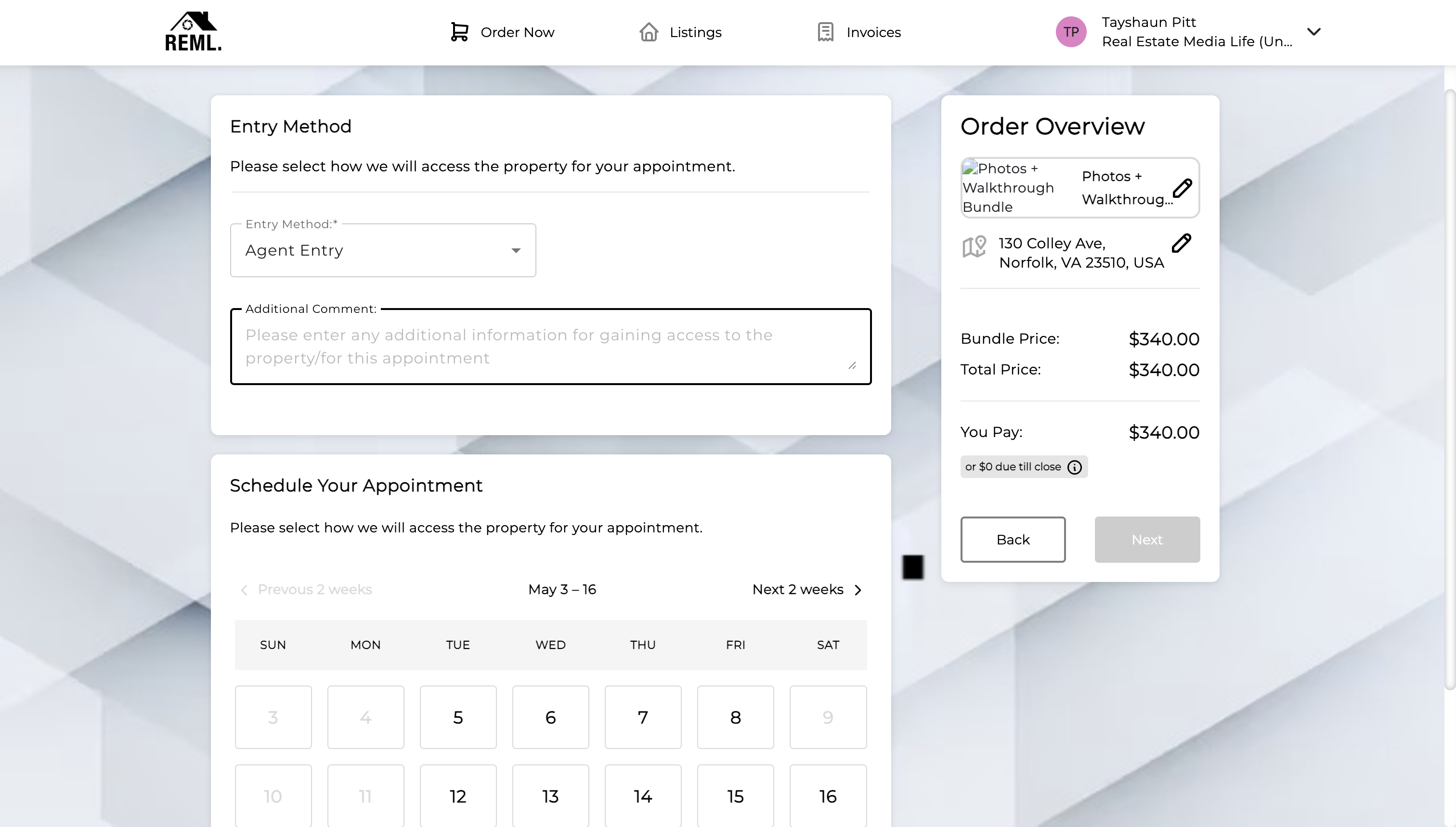This screenshot has height=827, width=1456.
Task: Pick day 7 on the calendar
Action: [x=643, y=717]
